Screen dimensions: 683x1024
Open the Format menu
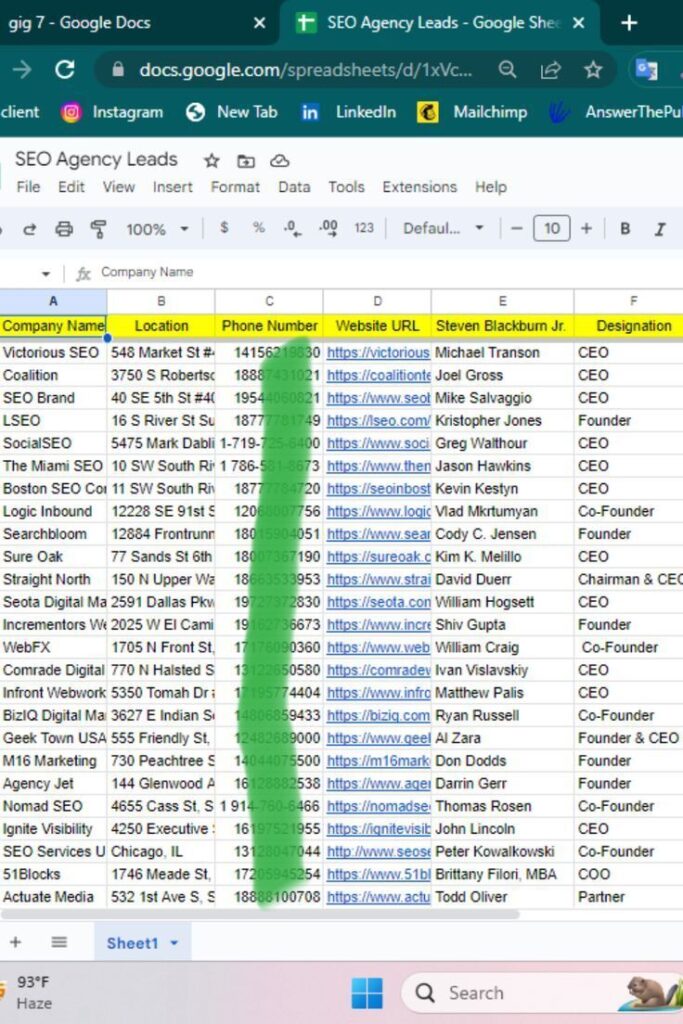[x=235, y=187]
